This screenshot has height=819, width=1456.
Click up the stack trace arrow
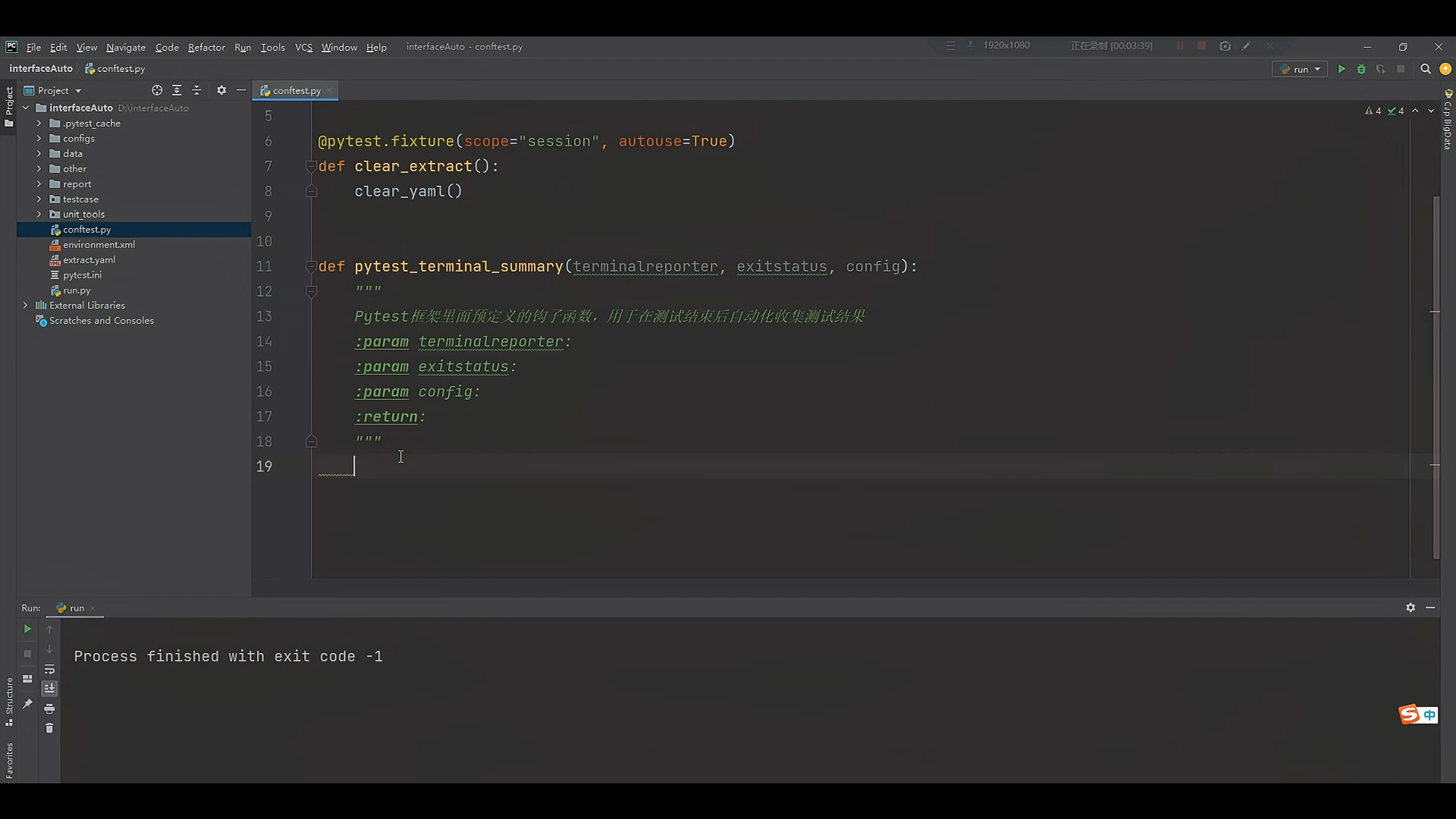tap(49, 629)
